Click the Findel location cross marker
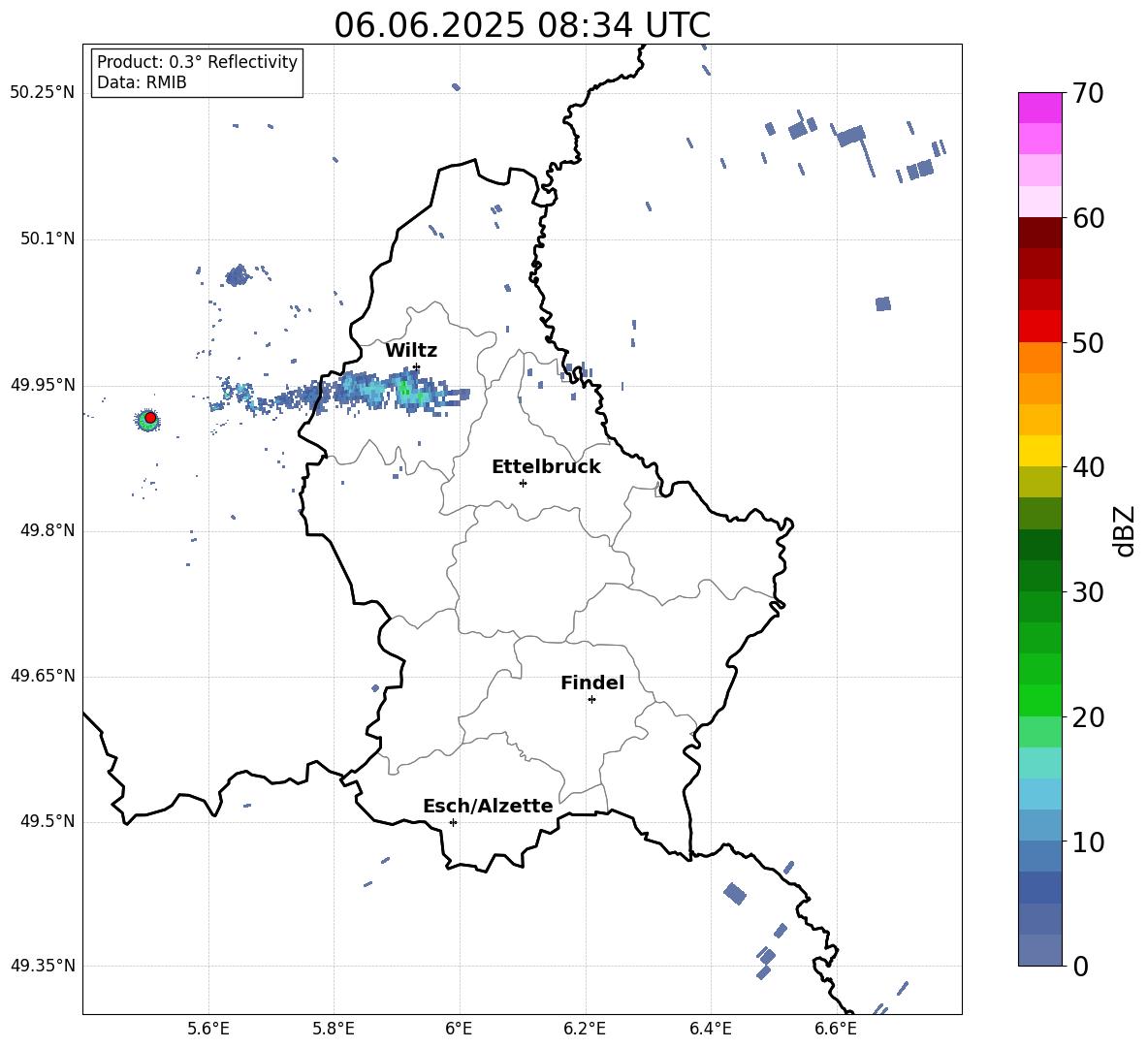Viewport: 1148px width, 1048px height. pos(591,700)
